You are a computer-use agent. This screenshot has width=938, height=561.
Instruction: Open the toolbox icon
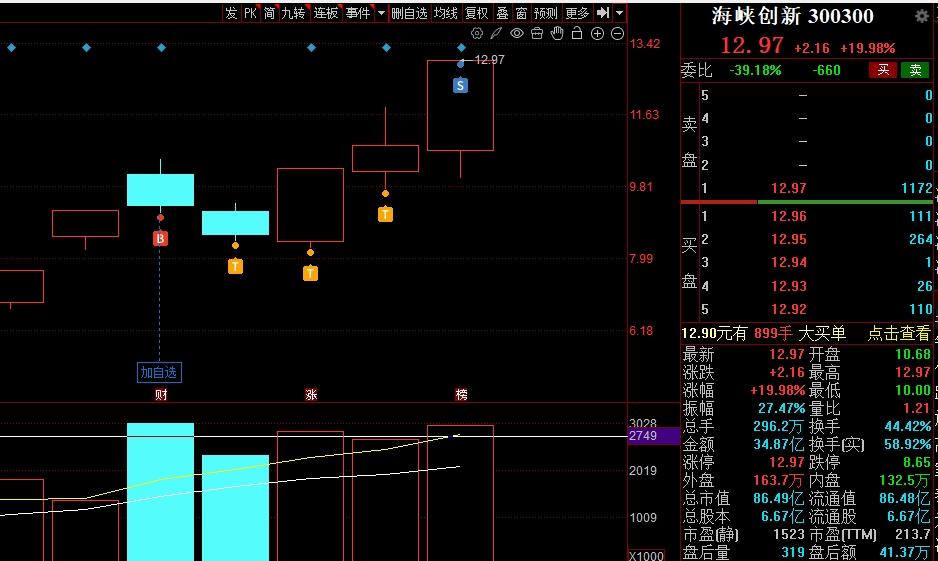tap(537, 33)
